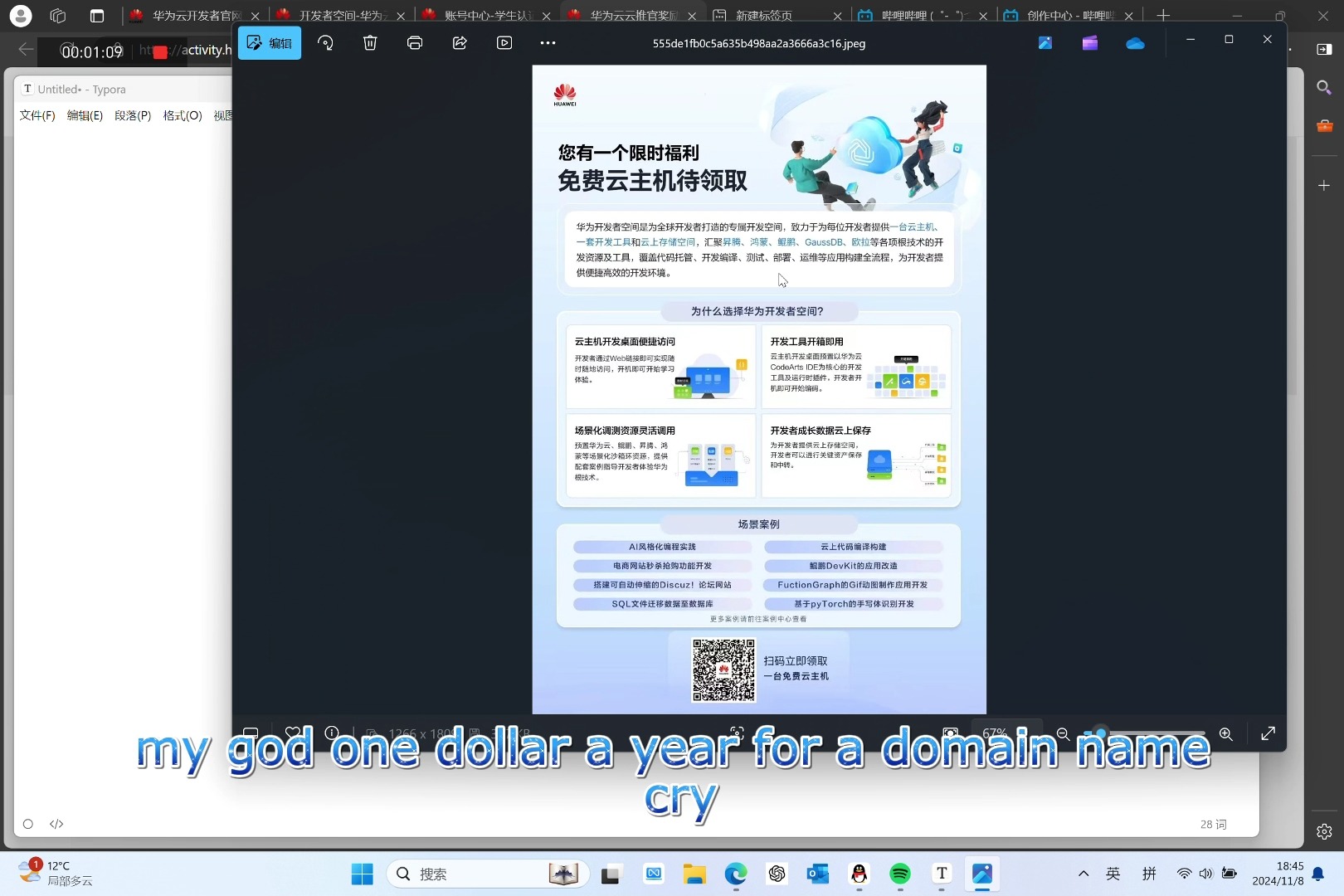Toggle the Edge sidebar panel icon
Image resolution: width=1344 pixels, height=896 pixels.
(1324, 50)
